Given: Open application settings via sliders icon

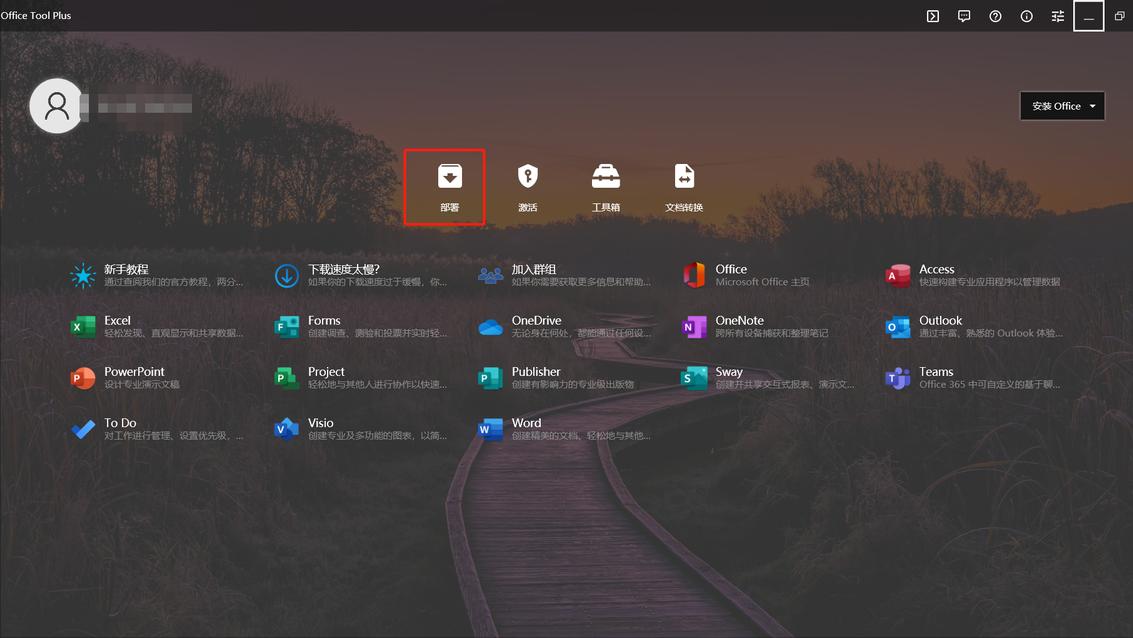Looking at the screenshot, I should tap(1057, 15).
